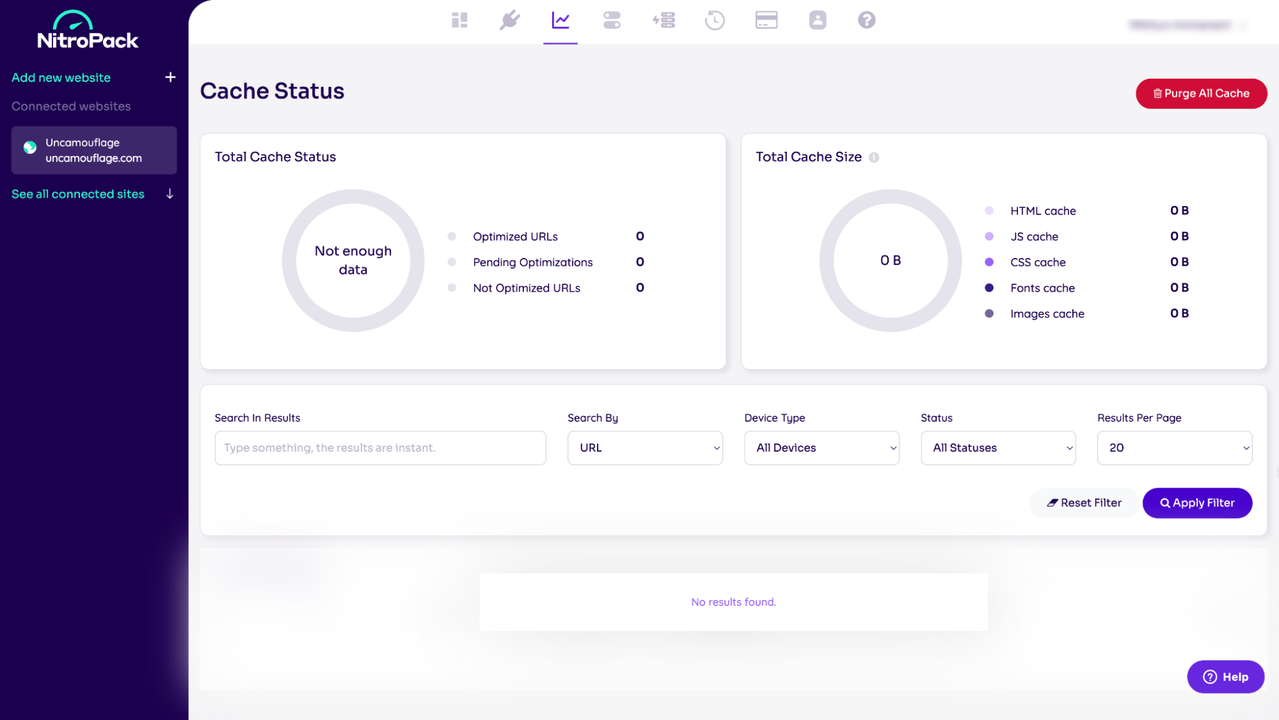Apply the current filter settings
The image size is (1279, 720).
coord(1197,502)
